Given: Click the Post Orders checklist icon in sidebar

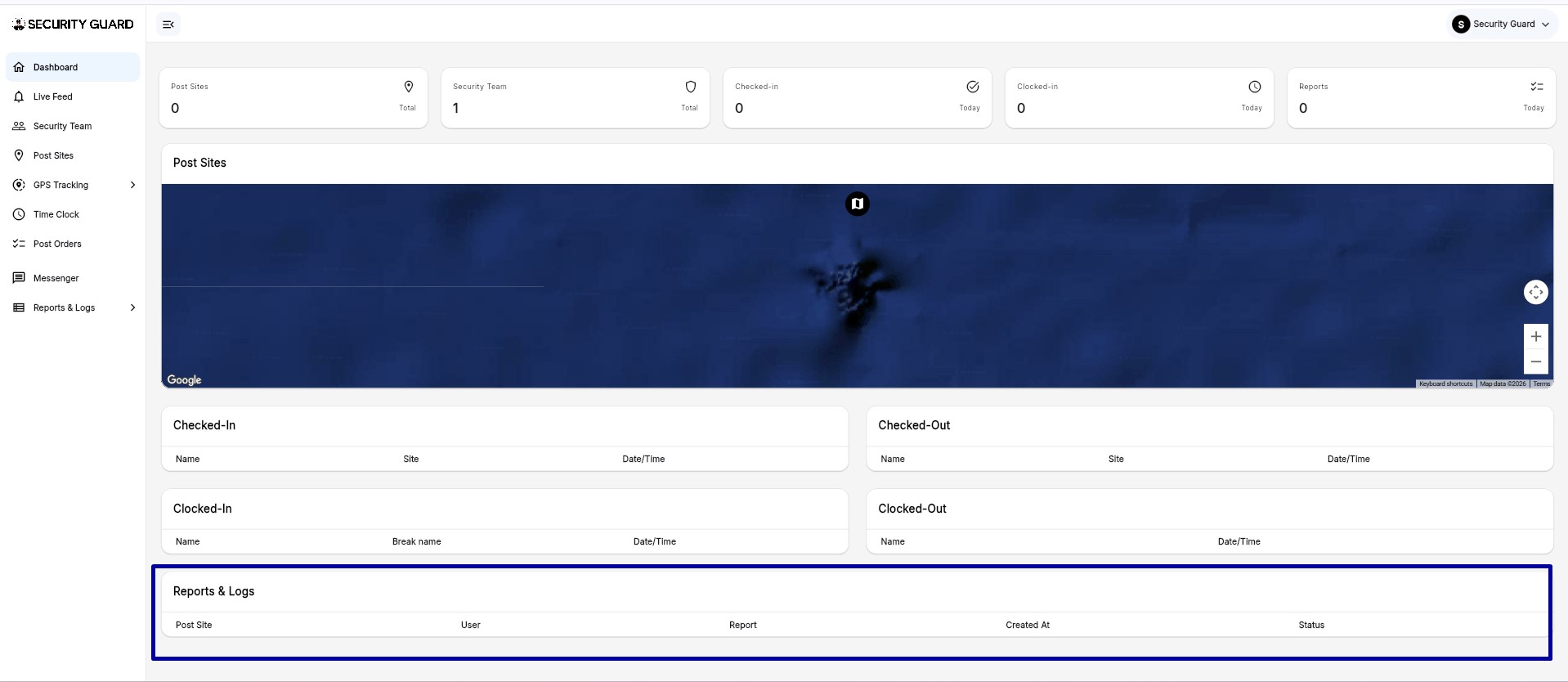Looking at the screenshot, I should tap(19, 244).
